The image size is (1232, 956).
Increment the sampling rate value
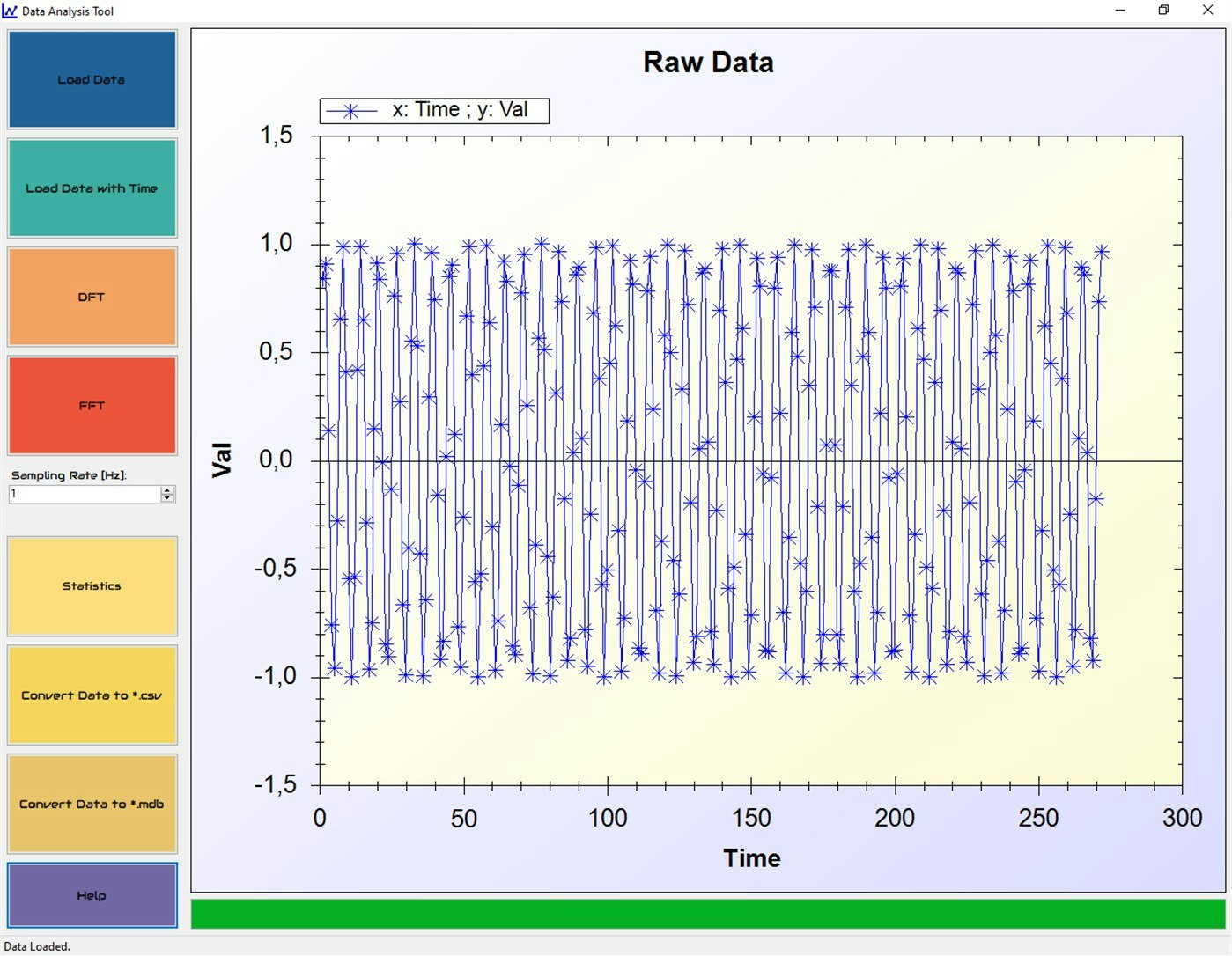(x=166, y=489)
